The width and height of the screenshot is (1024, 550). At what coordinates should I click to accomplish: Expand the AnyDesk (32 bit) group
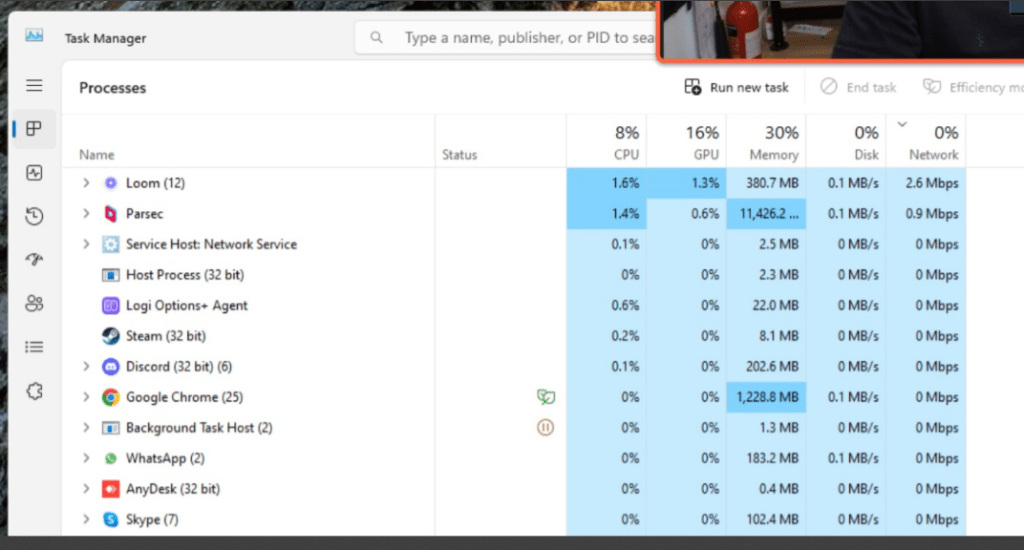pyautogui.click(x=86, y=489)
